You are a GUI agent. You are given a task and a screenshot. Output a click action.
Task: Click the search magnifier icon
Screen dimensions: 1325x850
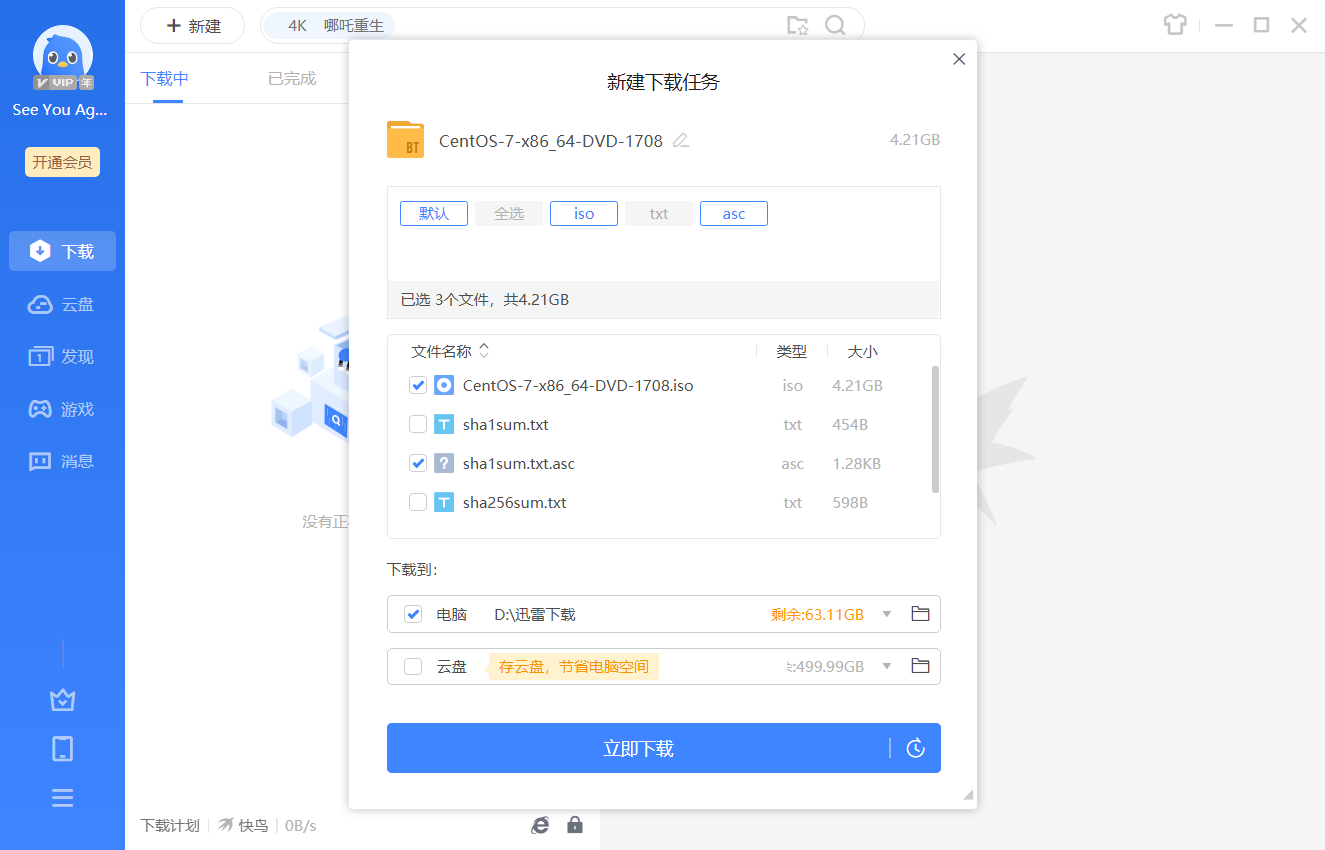coord(835,26)
